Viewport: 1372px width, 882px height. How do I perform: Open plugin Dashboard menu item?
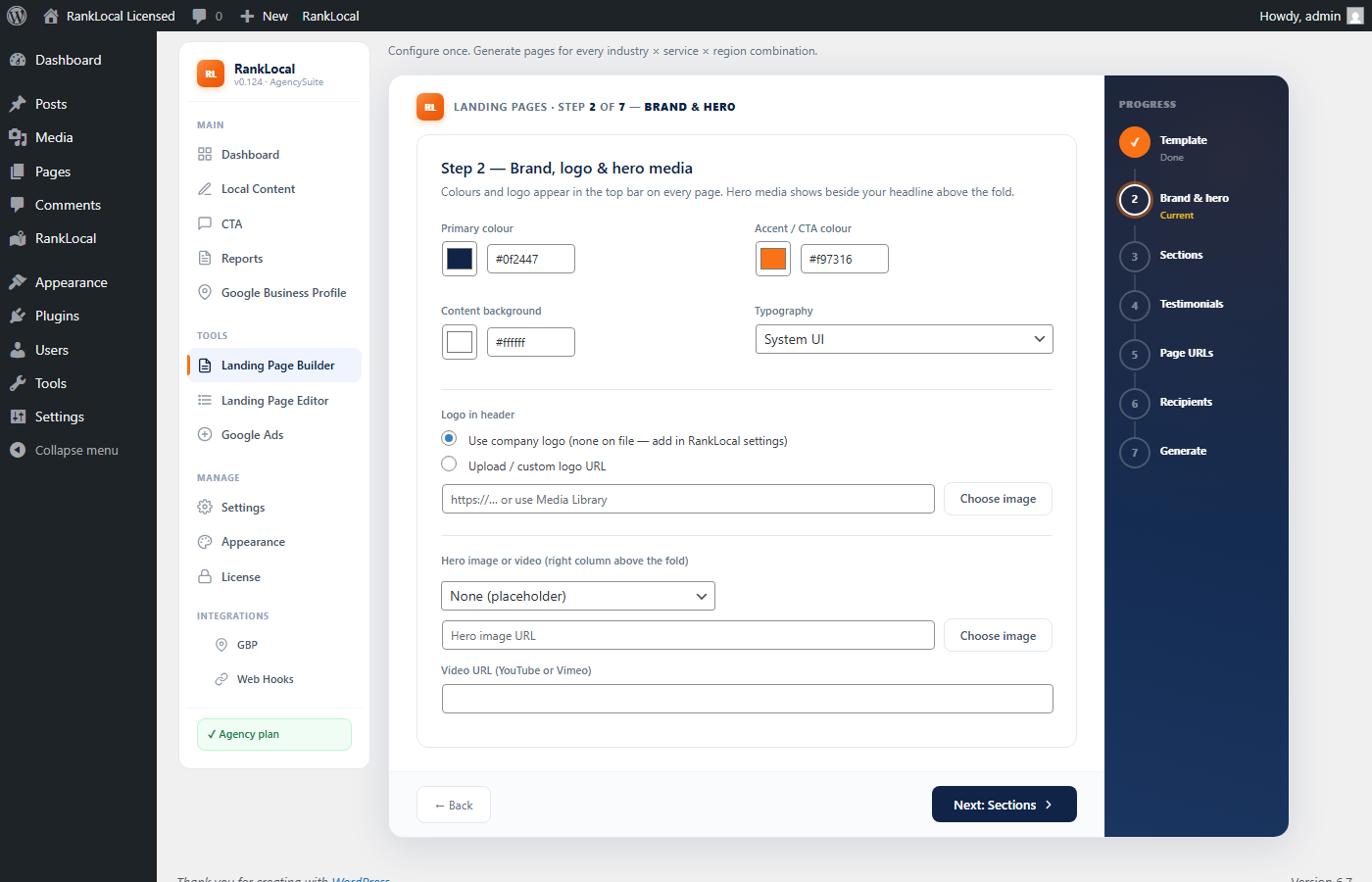point(274,155)
